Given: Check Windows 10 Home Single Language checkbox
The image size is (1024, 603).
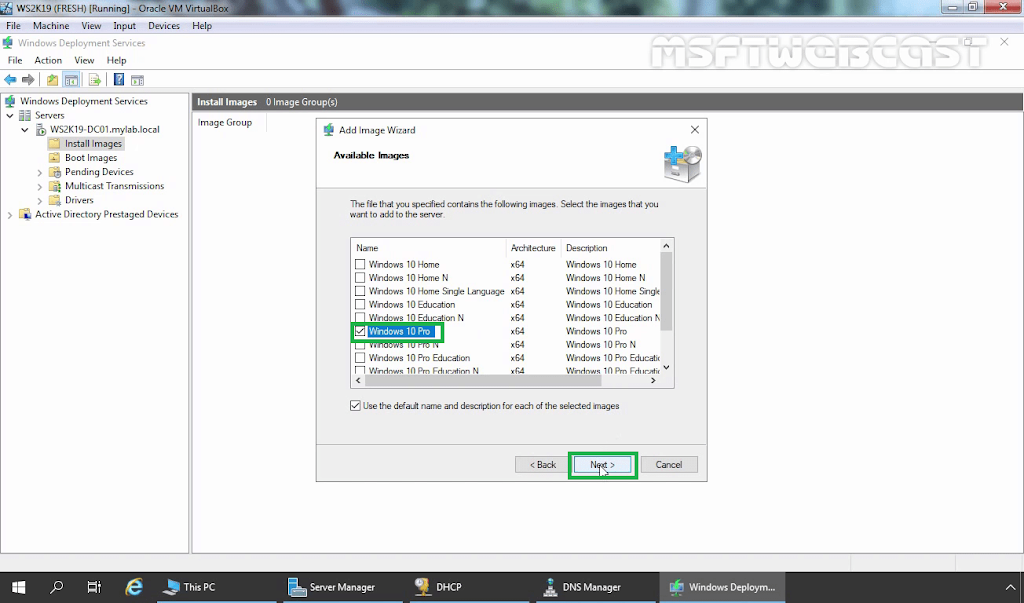Looking at the screenshot, I should coord(360,291).
